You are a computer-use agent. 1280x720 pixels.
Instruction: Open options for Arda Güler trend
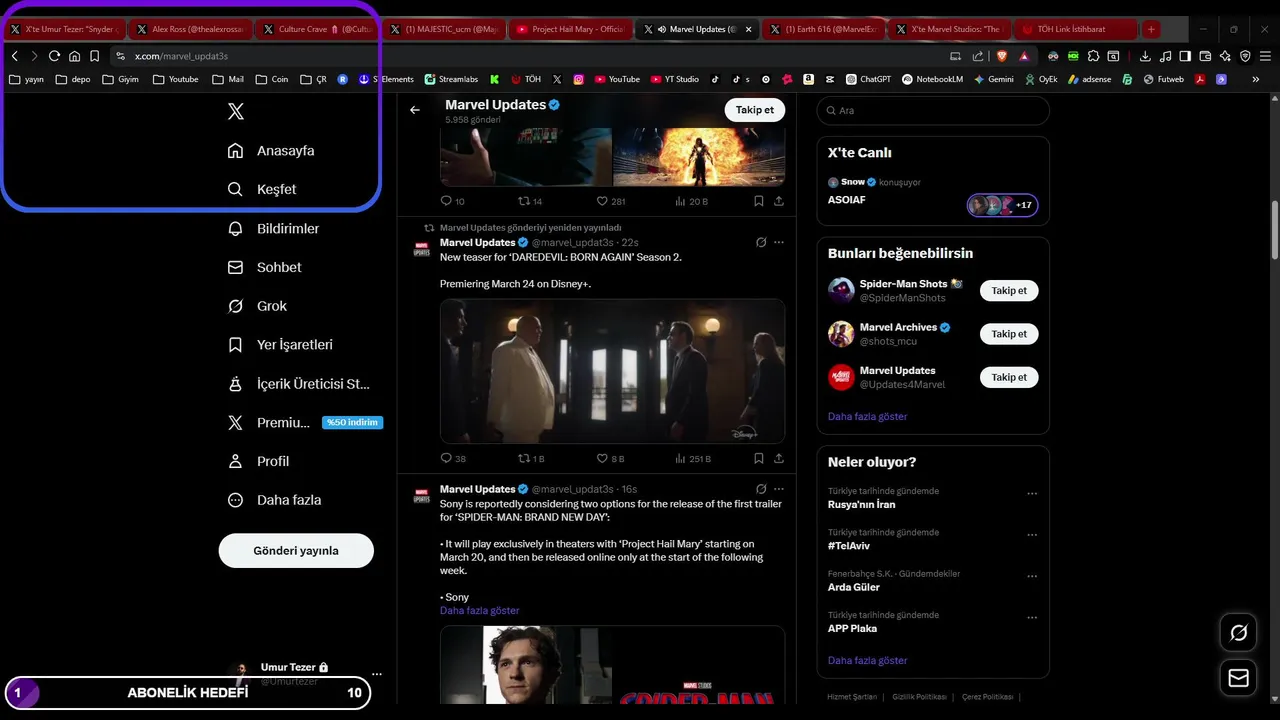coord(1032,577)
